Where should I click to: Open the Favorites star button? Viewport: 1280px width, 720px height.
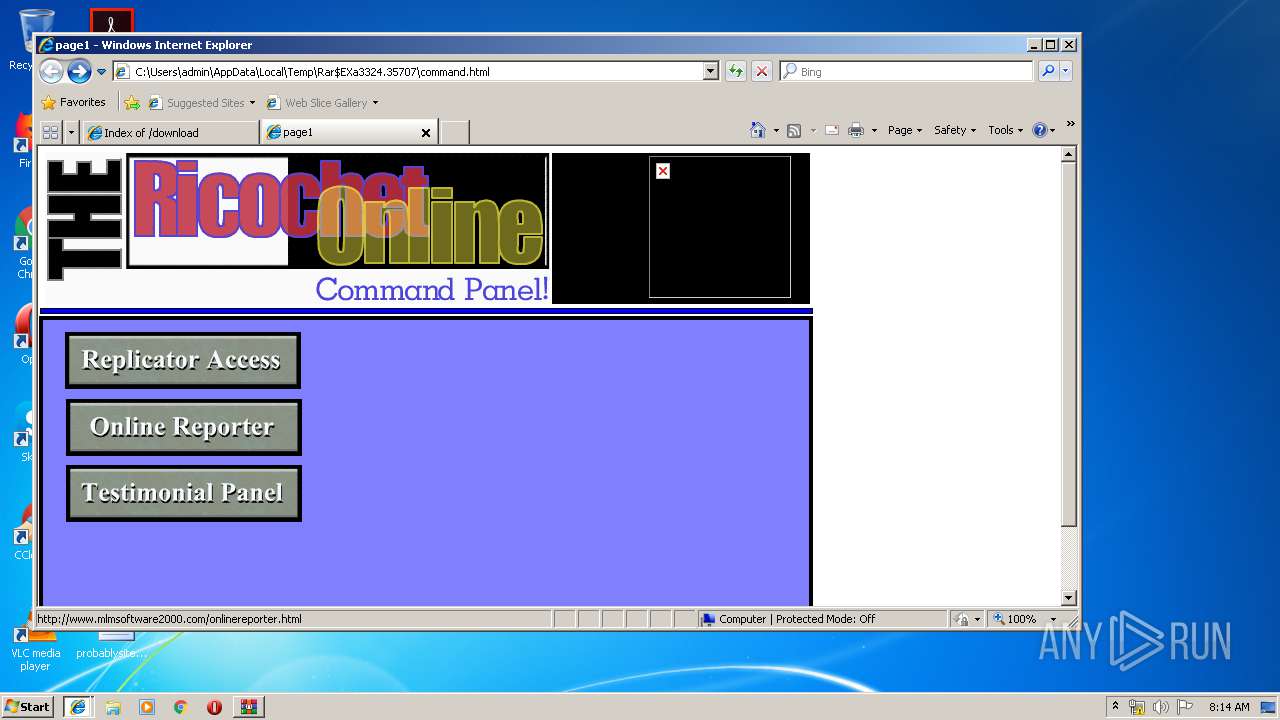(73, 102)
